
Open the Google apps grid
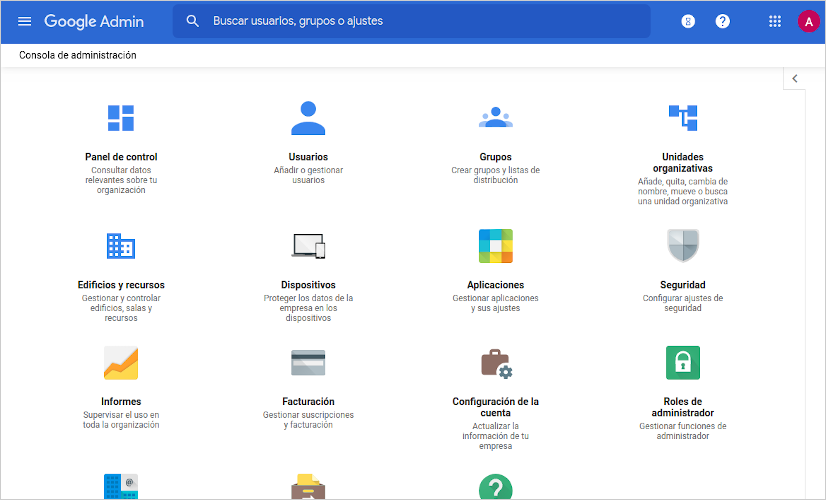point(775,21)
